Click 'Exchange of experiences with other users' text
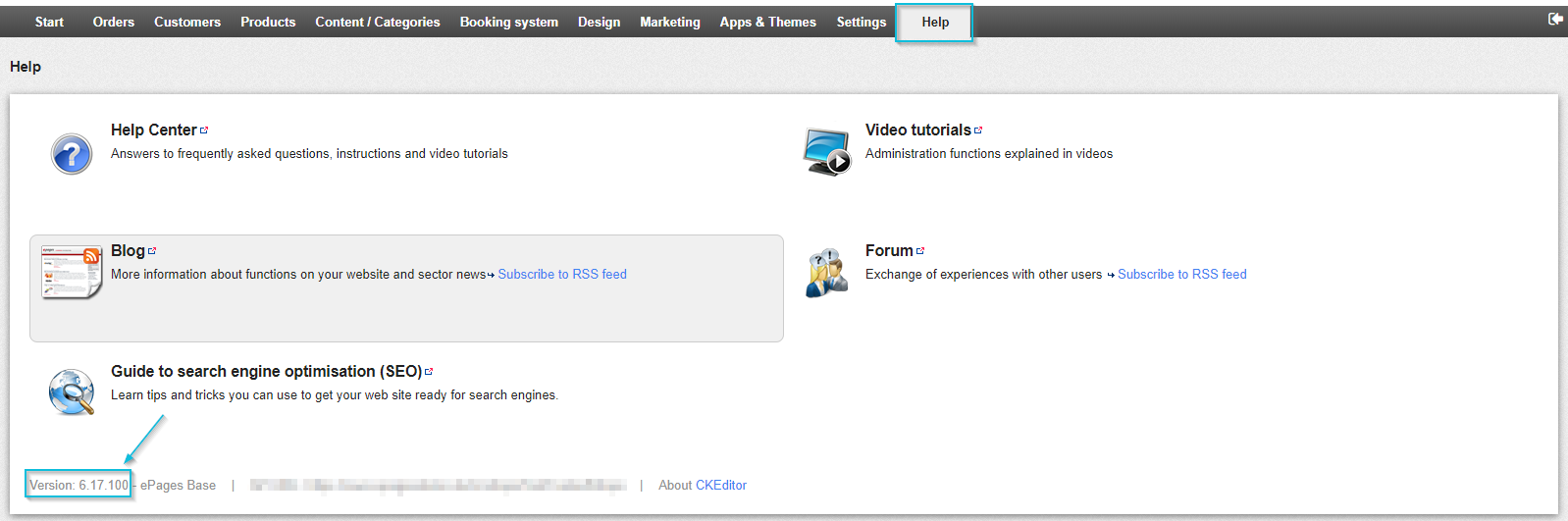Viewport: 1568px width, 521px height. pyautogui.click(x=983, y=275)
